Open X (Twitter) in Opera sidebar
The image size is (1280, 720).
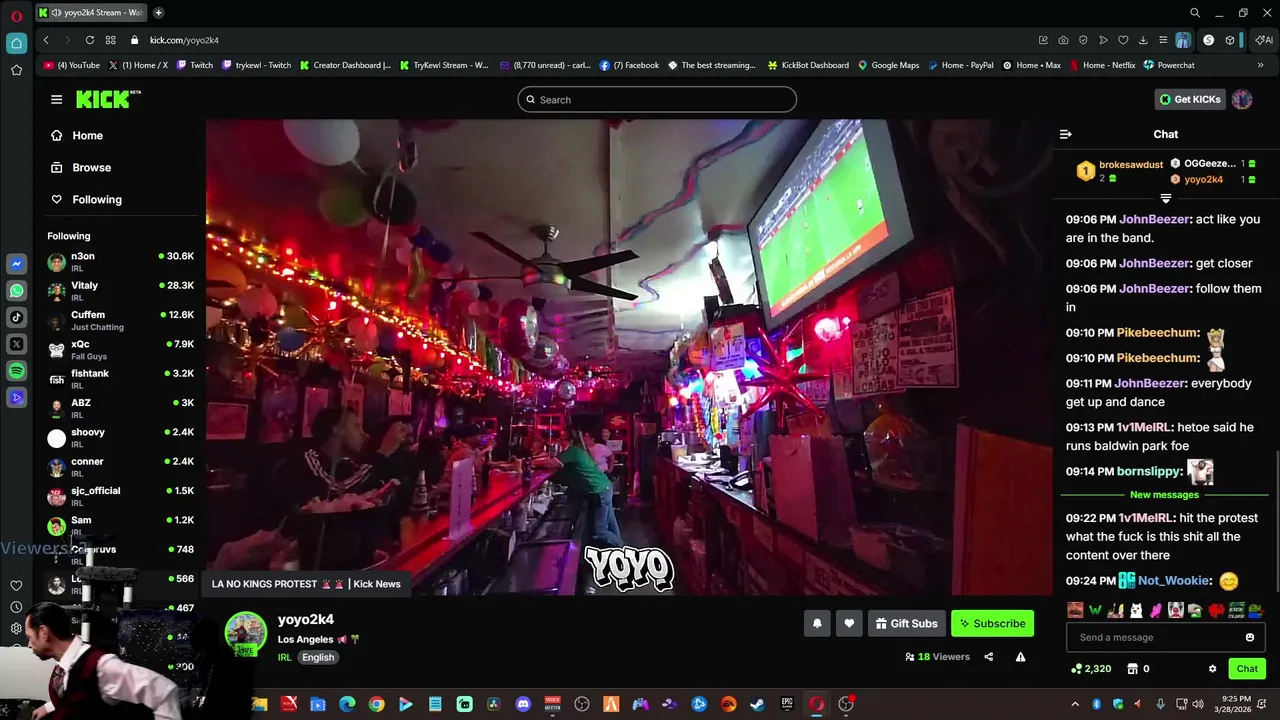pyautogui.click(x=16, y=344)
